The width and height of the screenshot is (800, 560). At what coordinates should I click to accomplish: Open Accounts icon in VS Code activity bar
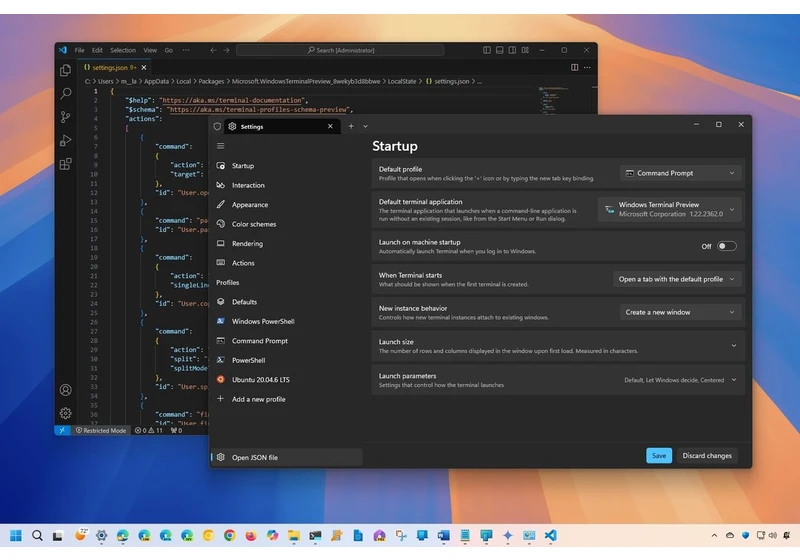click(x=65, y=390)
